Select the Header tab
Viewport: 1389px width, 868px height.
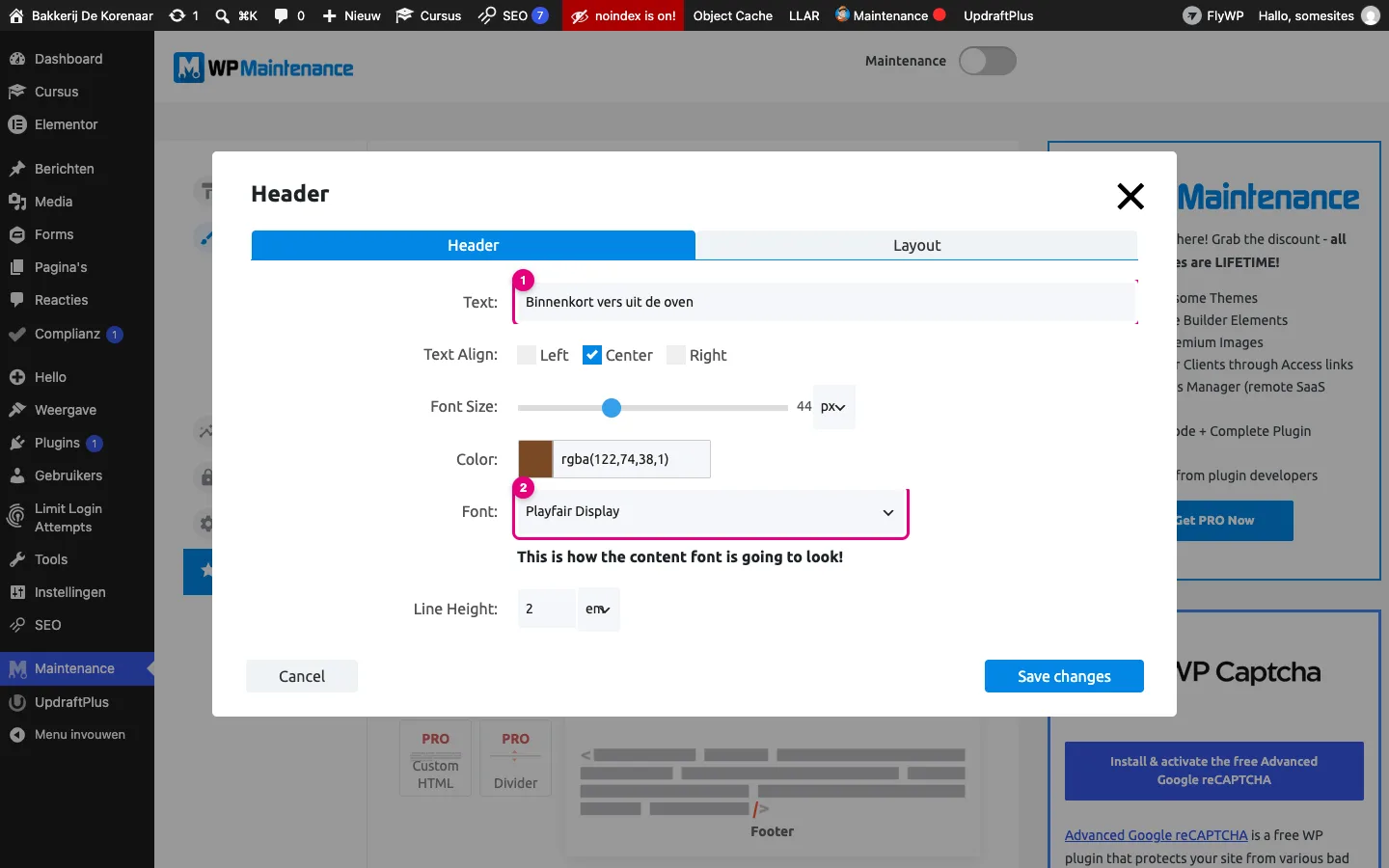pyautogui.click(x=473, y=245)
